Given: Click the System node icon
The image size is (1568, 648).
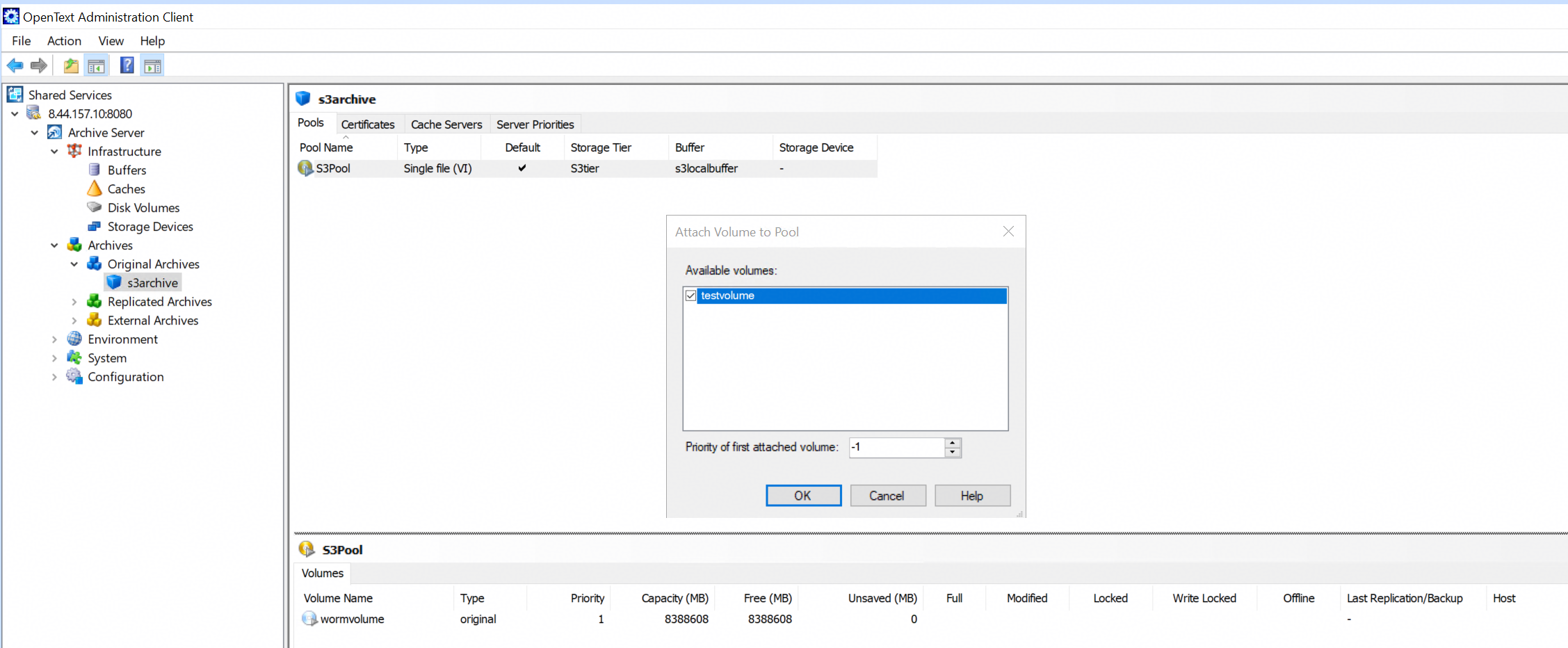Looking at the screenshot, I should tap(74, 357).
